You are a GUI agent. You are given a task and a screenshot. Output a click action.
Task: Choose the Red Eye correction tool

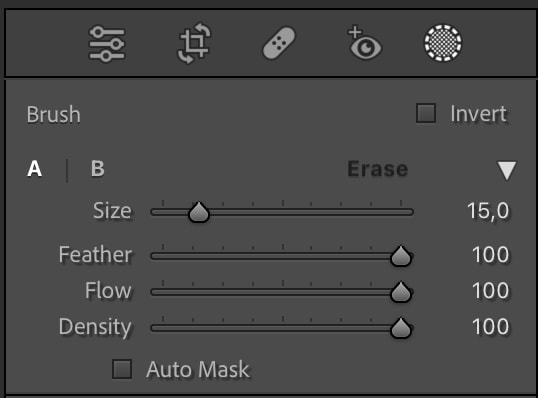tap(364, 43)
